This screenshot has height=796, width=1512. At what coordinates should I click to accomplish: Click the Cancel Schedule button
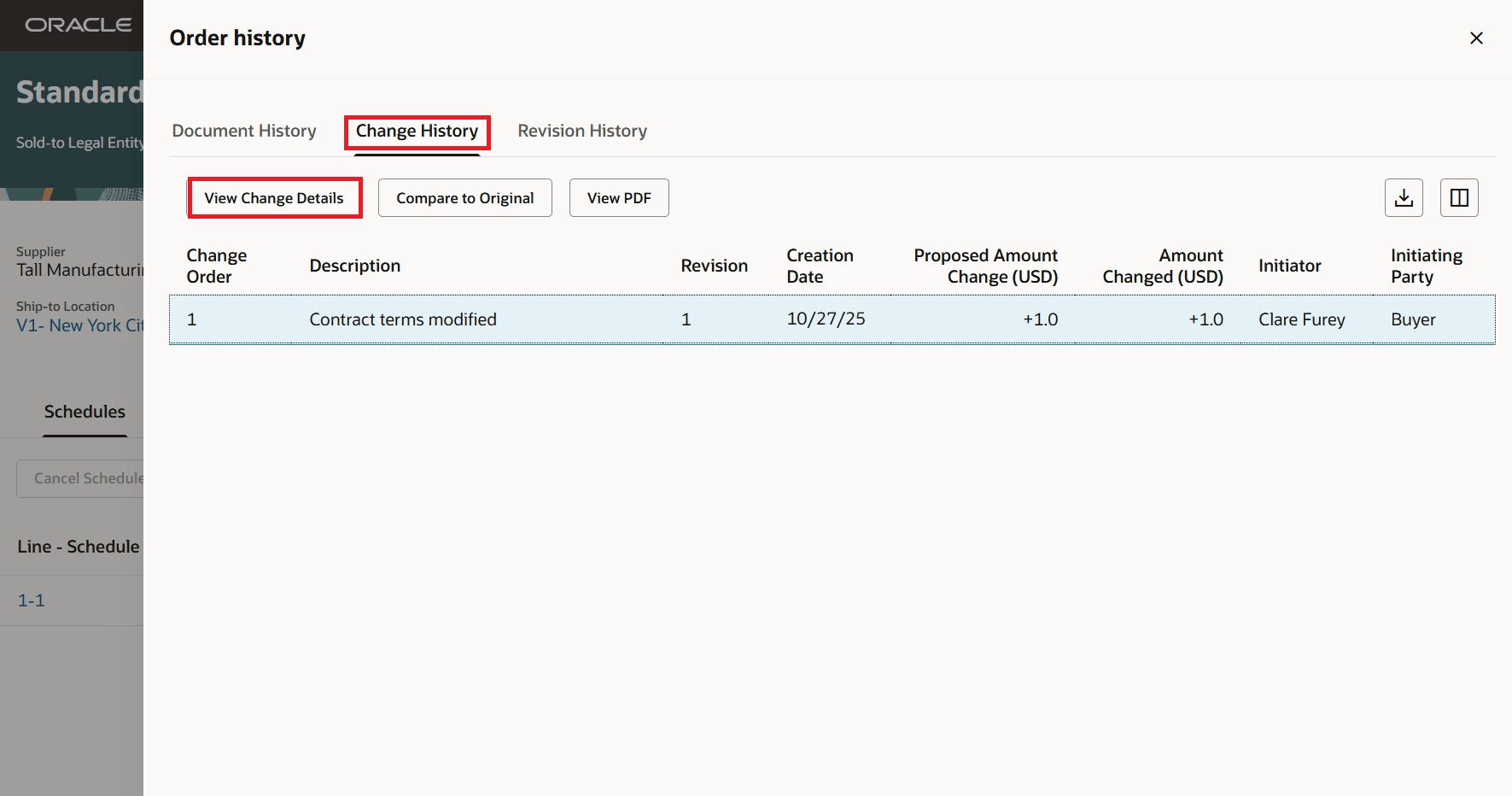point(88,477)
